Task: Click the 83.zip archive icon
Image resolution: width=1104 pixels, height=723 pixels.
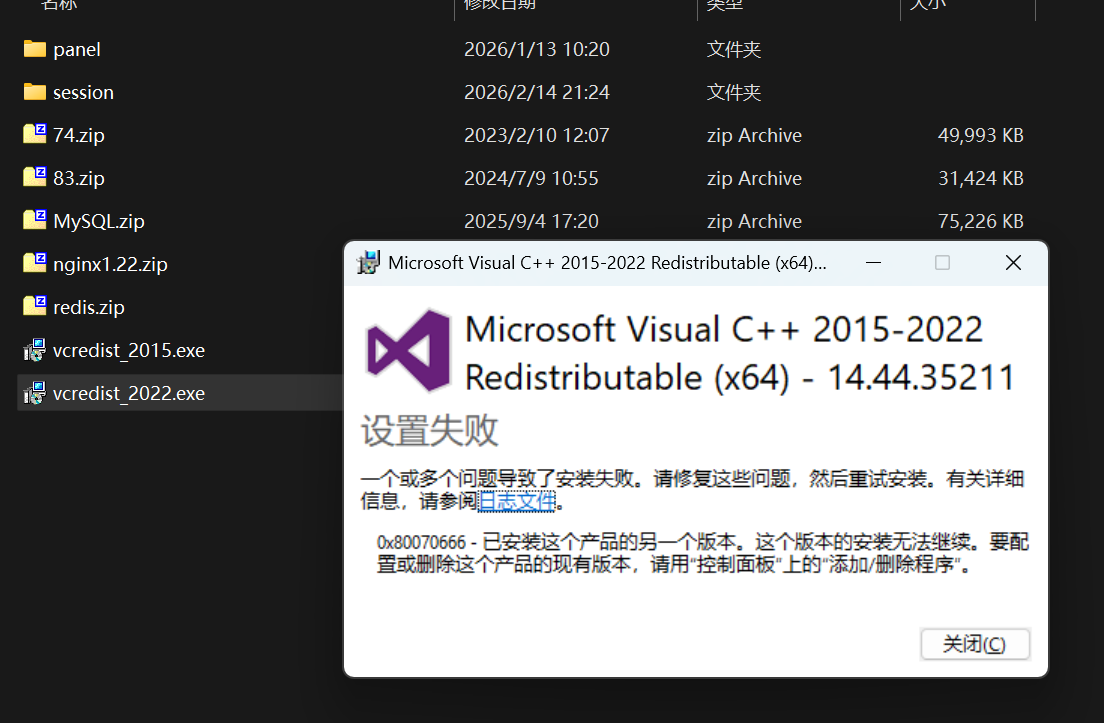Action: click(34, 177)
